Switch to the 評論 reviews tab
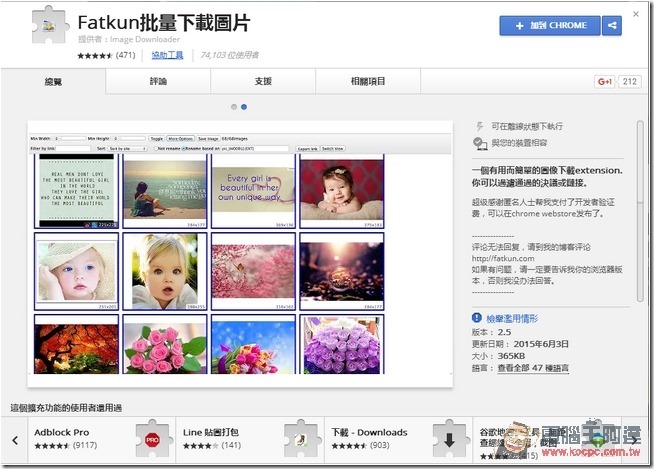This screenshot has width=654, height=469. pyautogui.click(x=158, y=81)
